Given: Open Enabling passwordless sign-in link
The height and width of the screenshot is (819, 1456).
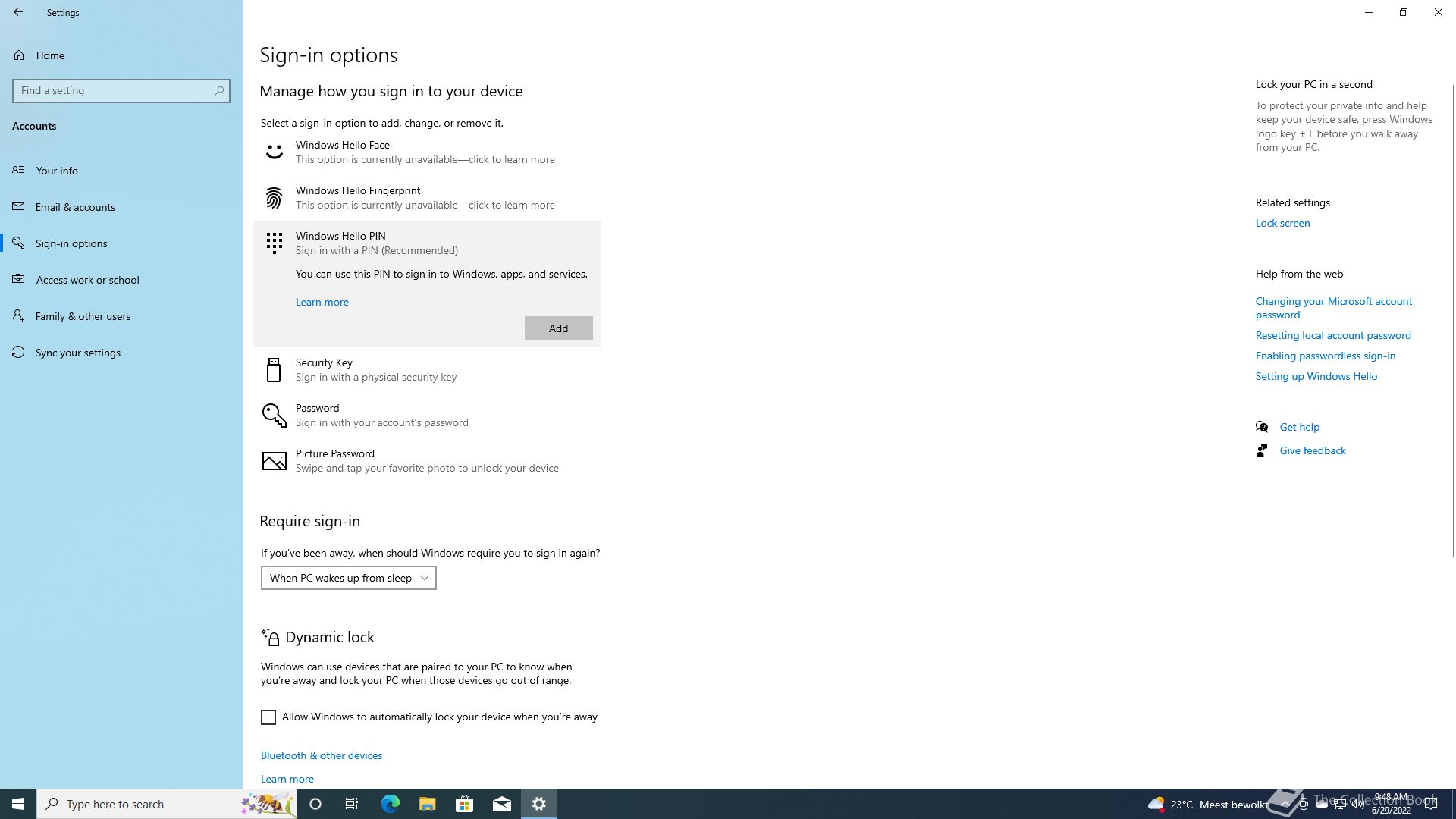Looking at the screenshot, I should pos(1326,356).
